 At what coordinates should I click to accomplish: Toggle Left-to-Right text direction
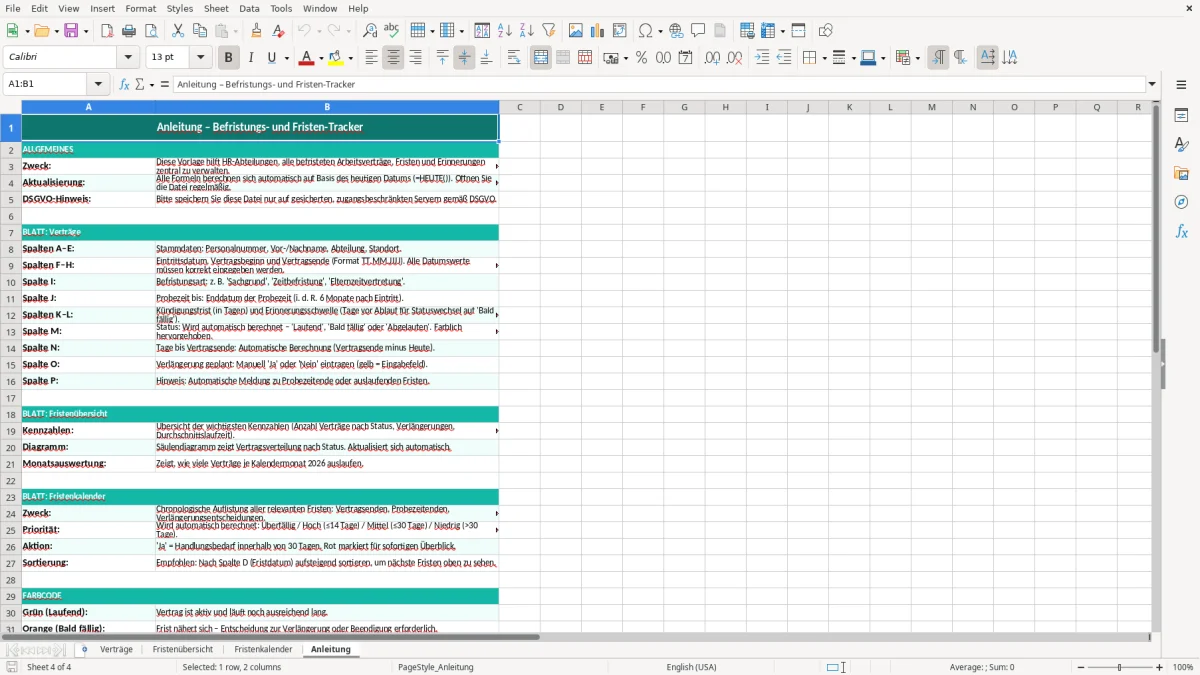(938, 58)
